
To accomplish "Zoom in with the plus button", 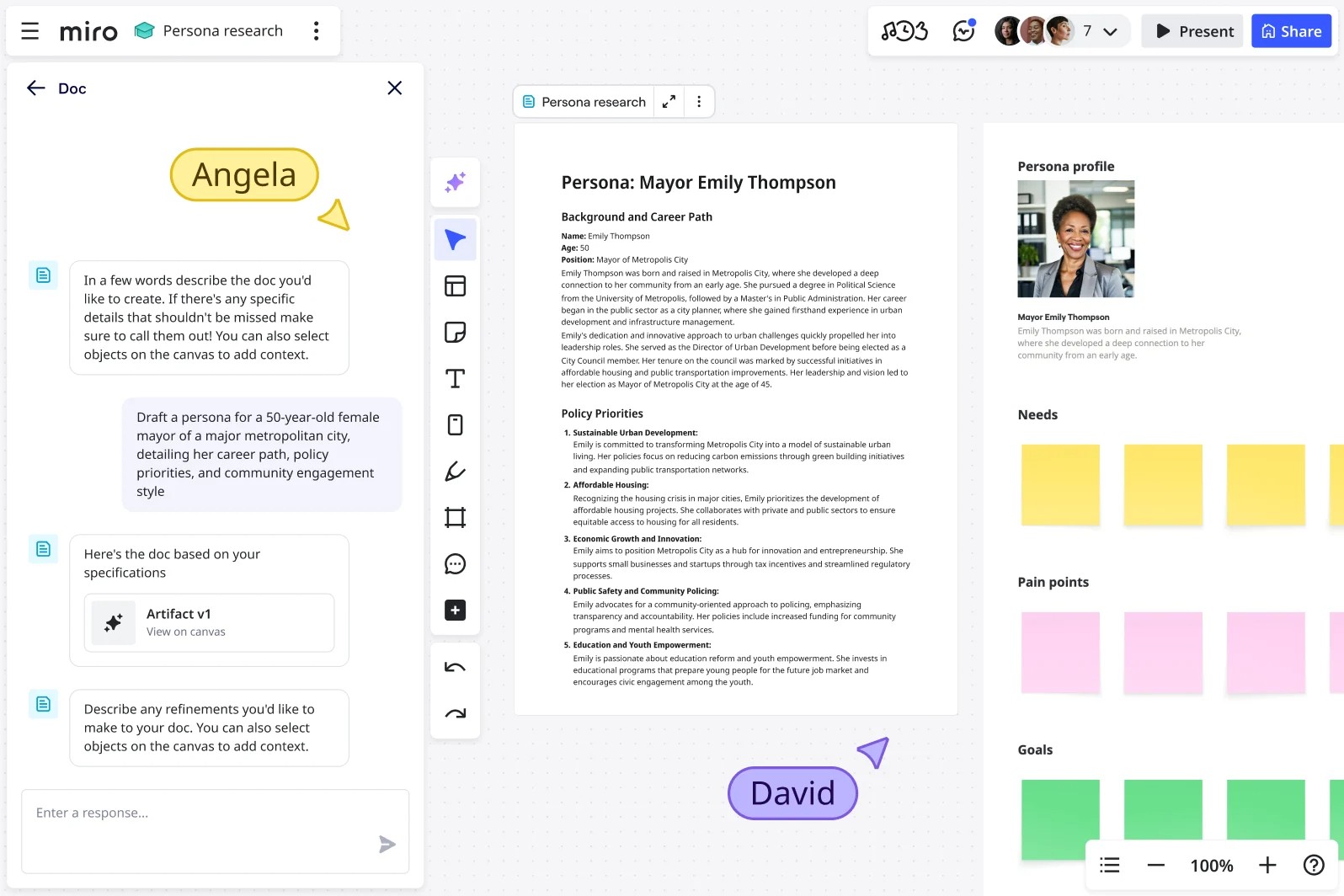I will 1267,865.
